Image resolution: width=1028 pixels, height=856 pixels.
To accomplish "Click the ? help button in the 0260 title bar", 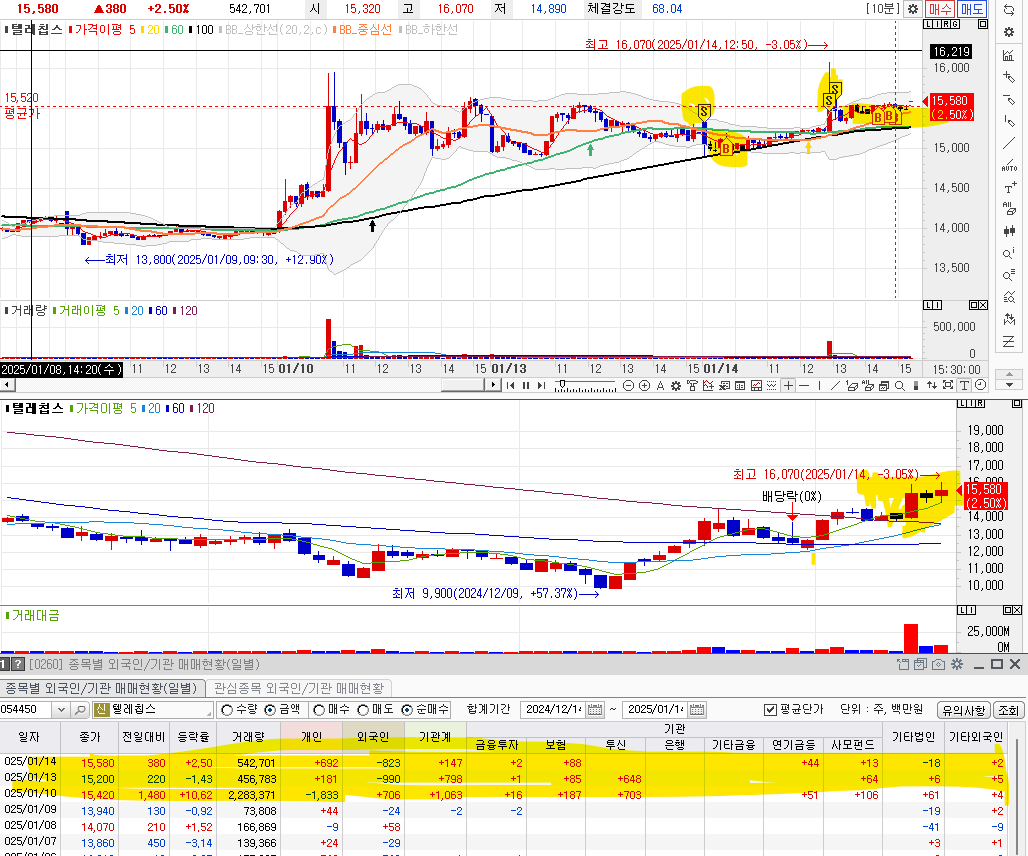I will click(x=18, y=665).
